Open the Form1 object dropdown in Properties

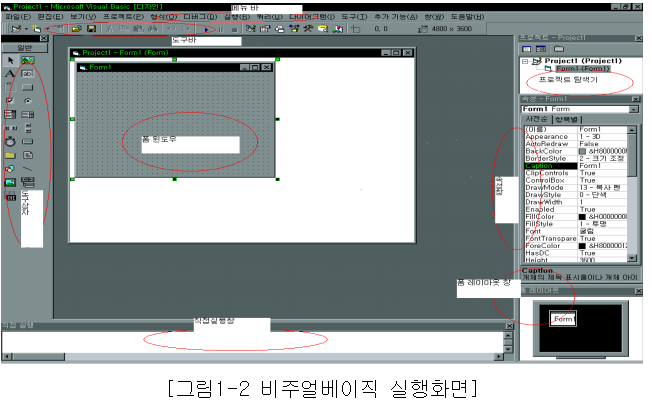[633, 109]
